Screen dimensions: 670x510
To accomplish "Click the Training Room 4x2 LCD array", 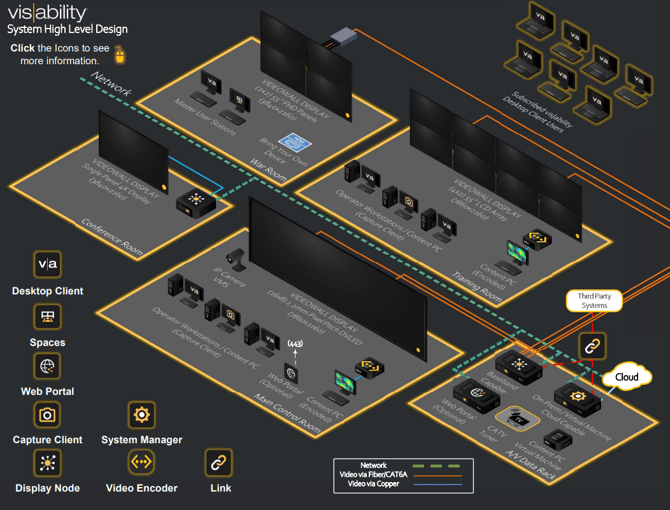I will 496,166.
